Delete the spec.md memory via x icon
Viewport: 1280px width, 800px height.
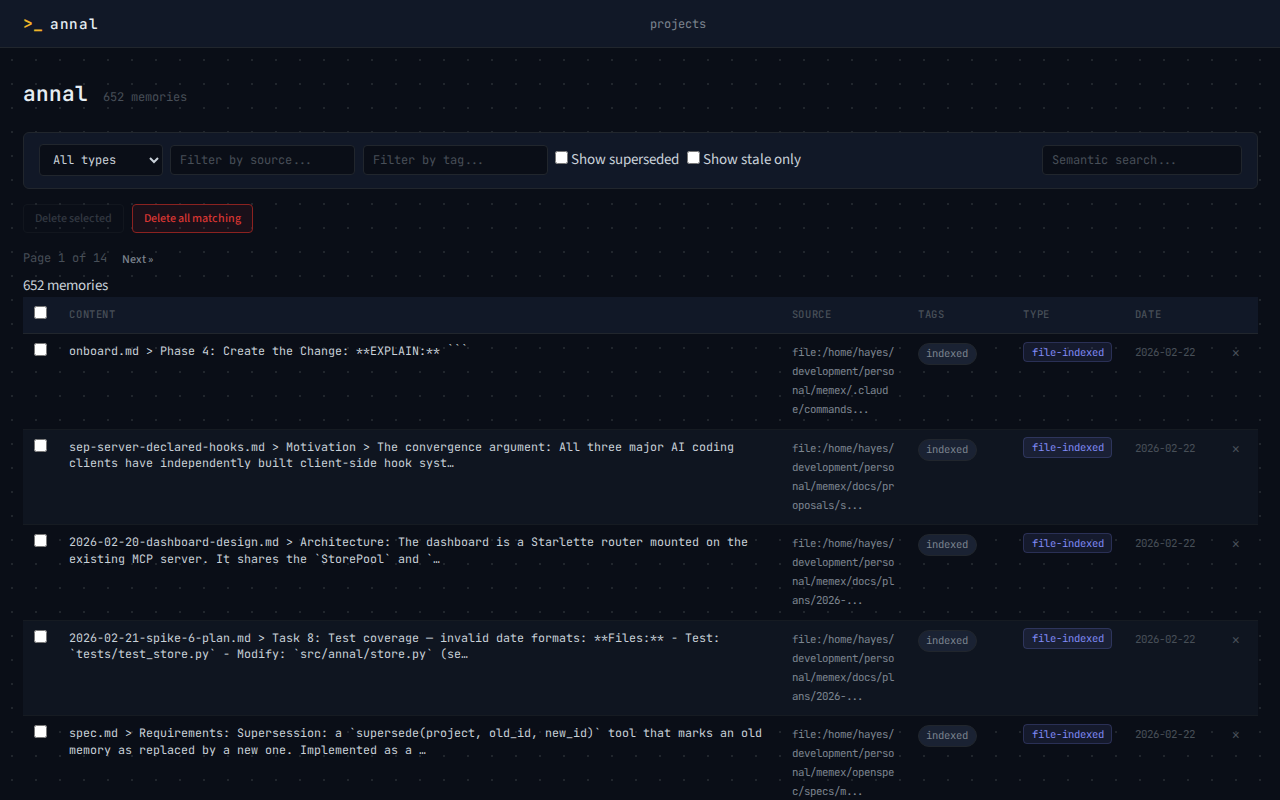(x=1236, y=735)
